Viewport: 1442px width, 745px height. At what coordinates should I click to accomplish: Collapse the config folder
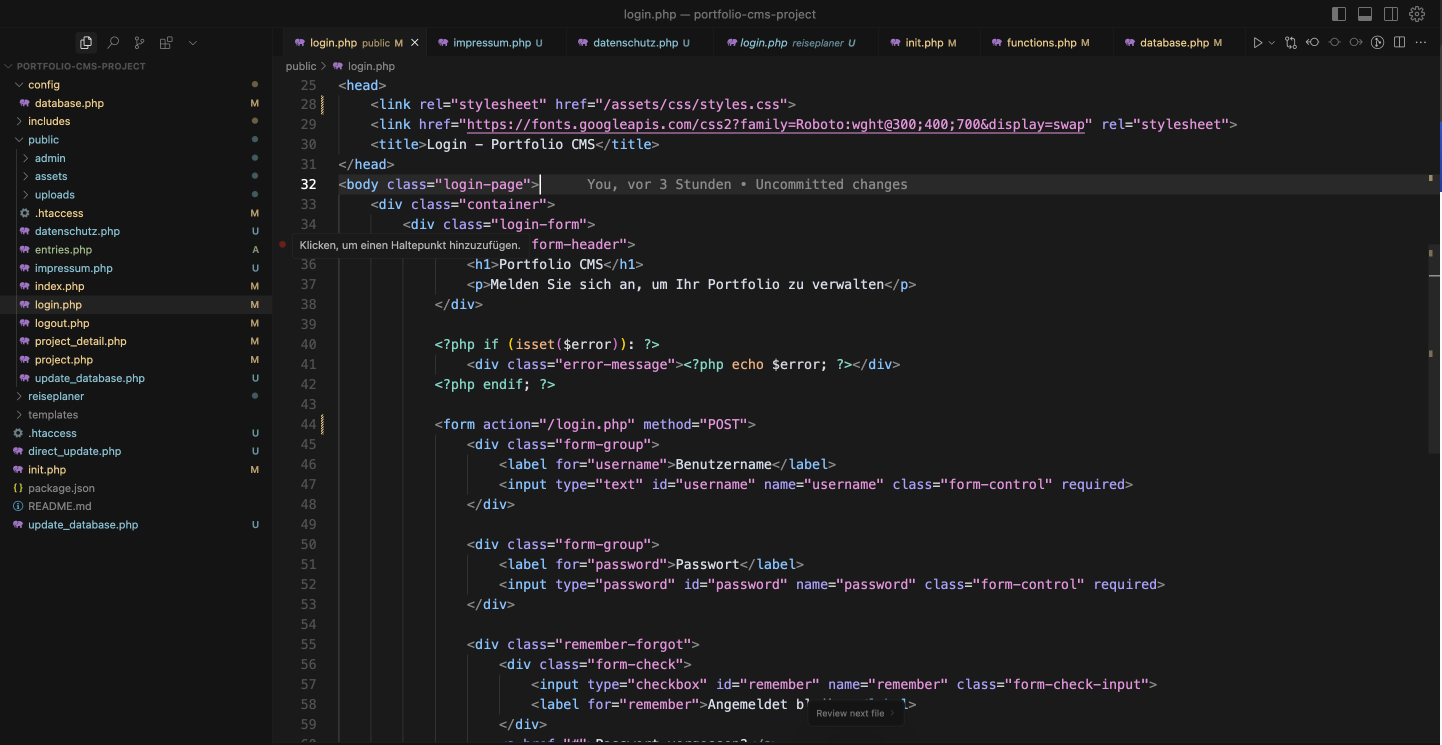point(44,85)
